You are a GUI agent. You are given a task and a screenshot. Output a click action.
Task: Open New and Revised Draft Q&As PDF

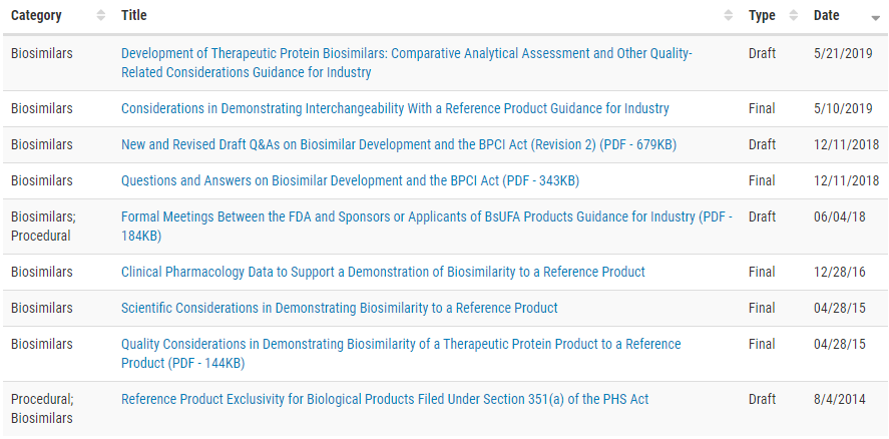point(399,145)
